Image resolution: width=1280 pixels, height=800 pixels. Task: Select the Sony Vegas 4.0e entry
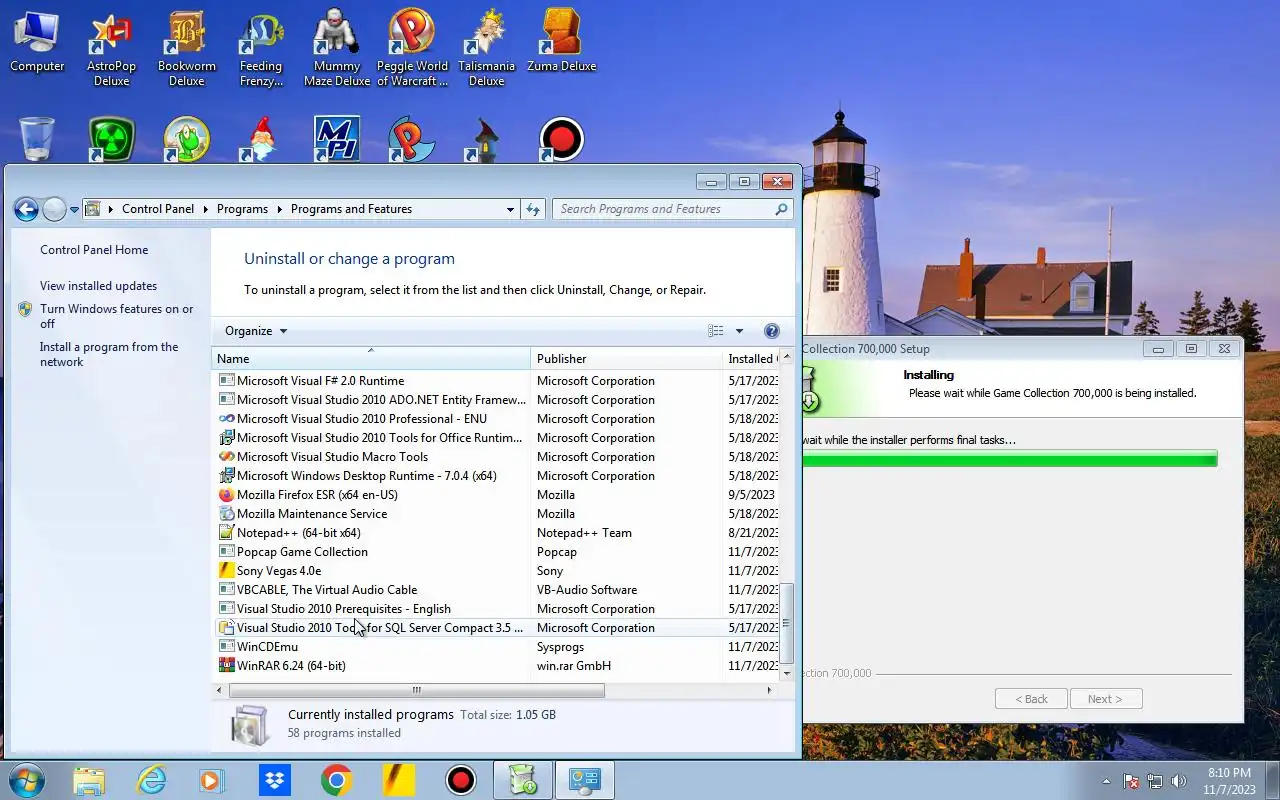[497, 571]
